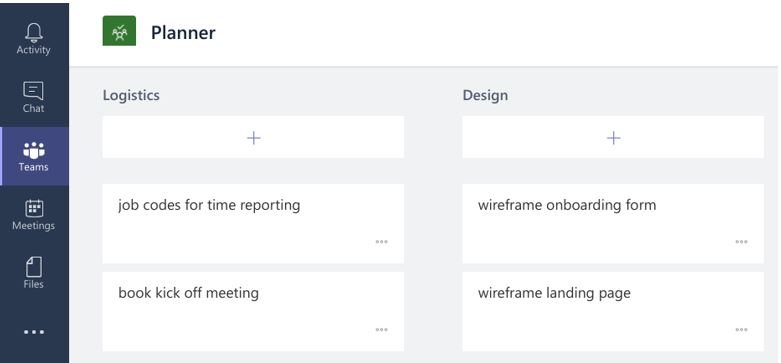Open more options on job codes task
Viewport: 781px width, 363px height.
(x=382, y=242)
